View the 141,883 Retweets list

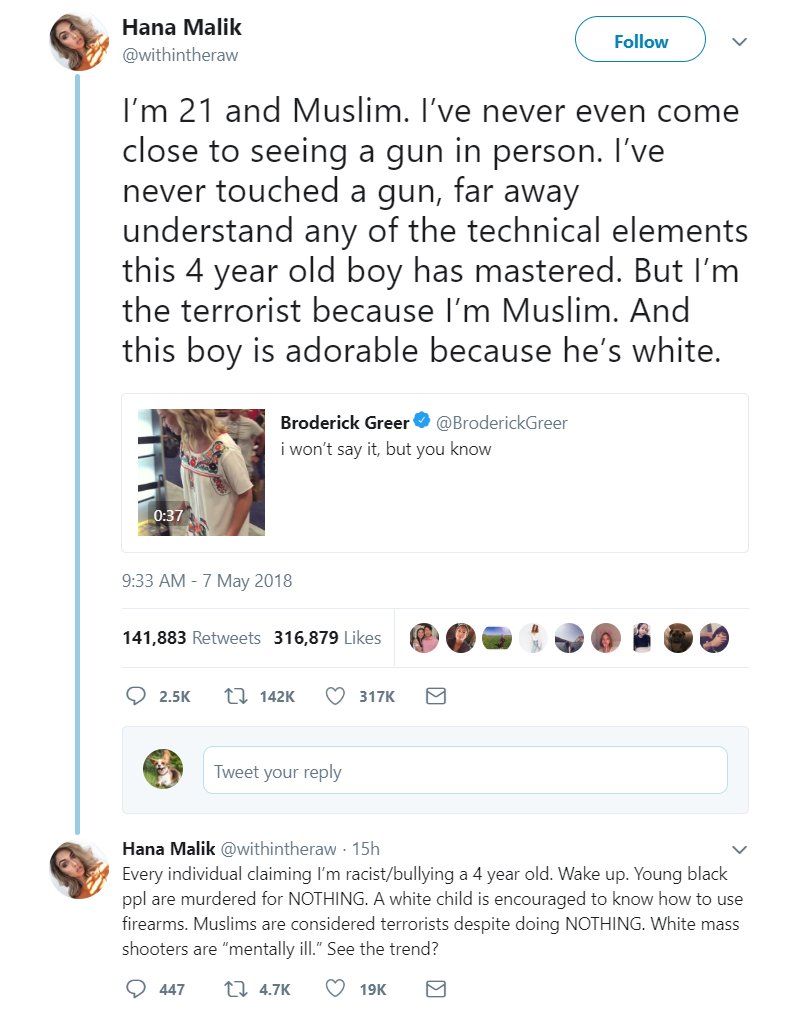191,638
